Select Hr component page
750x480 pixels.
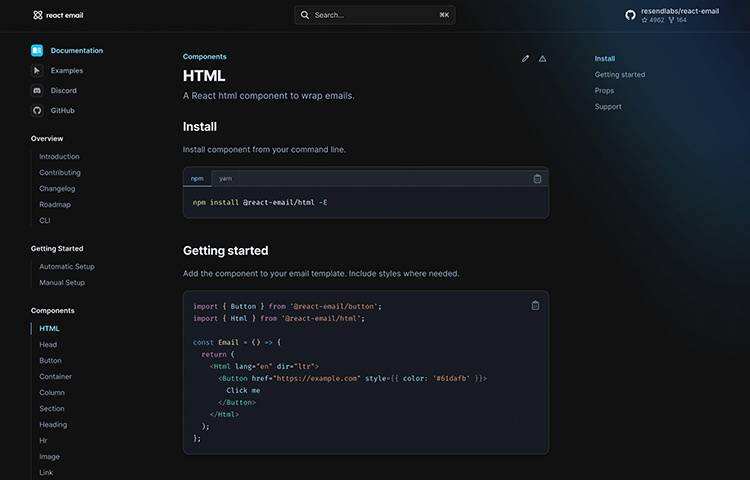pos(43,441)
